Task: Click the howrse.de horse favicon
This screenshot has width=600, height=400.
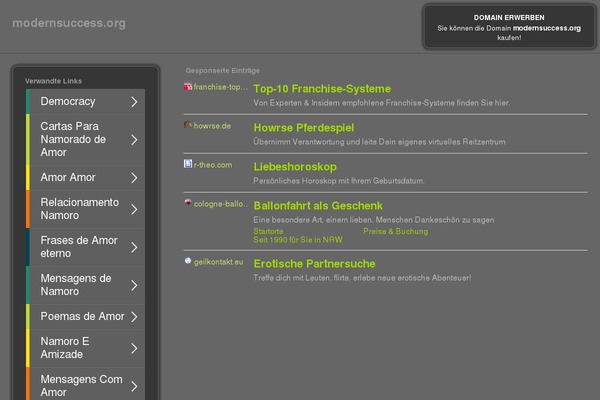Action: click(188, 125)
